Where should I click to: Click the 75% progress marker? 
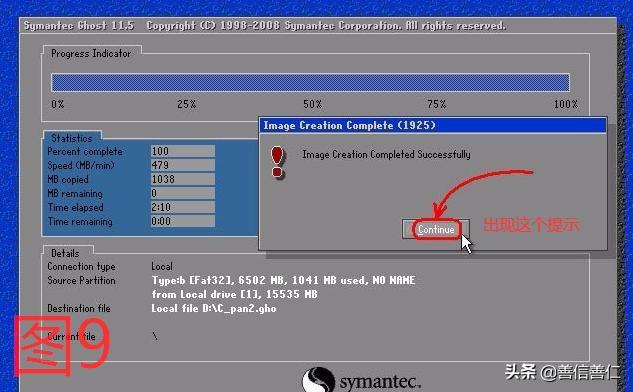coord(437,104)
